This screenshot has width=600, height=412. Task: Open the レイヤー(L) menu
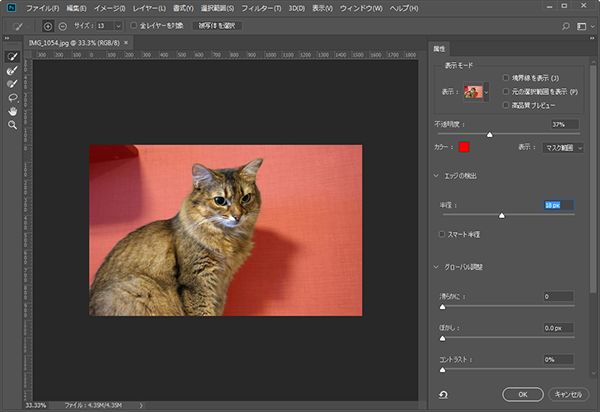148,8
